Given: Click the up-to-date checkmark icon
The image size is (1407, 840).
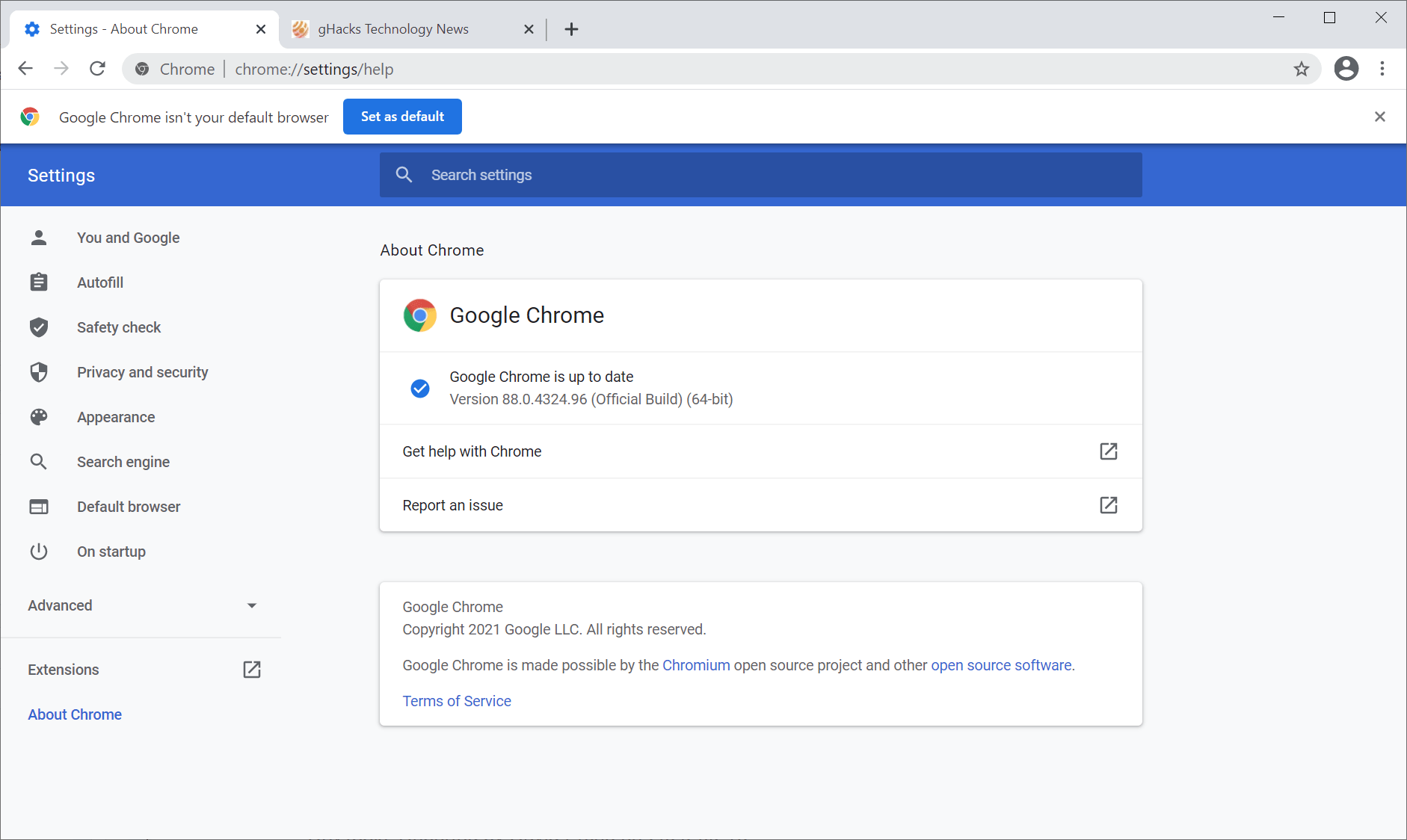Looking at the screenshot, I should coord(420,389).
